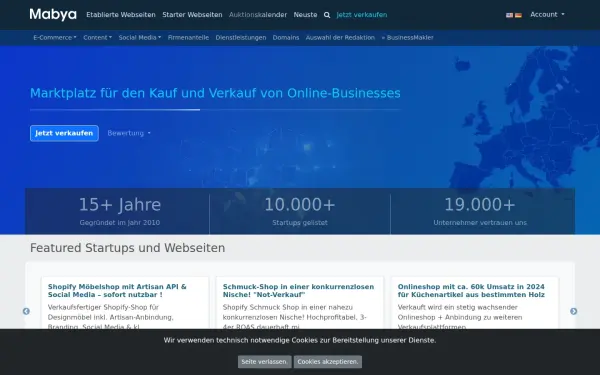Open the Shopify Möbelshop listing title
Image resolution: width=600 pixels, height=375 pixels.
[x=117, y=290]
